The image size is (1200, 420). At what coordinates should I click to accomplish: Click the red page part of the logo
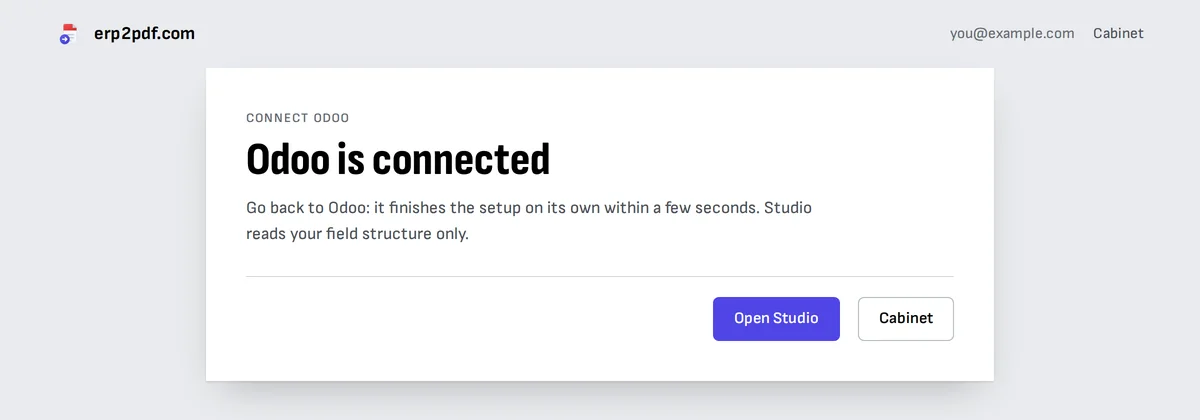[x=70, y=29]
